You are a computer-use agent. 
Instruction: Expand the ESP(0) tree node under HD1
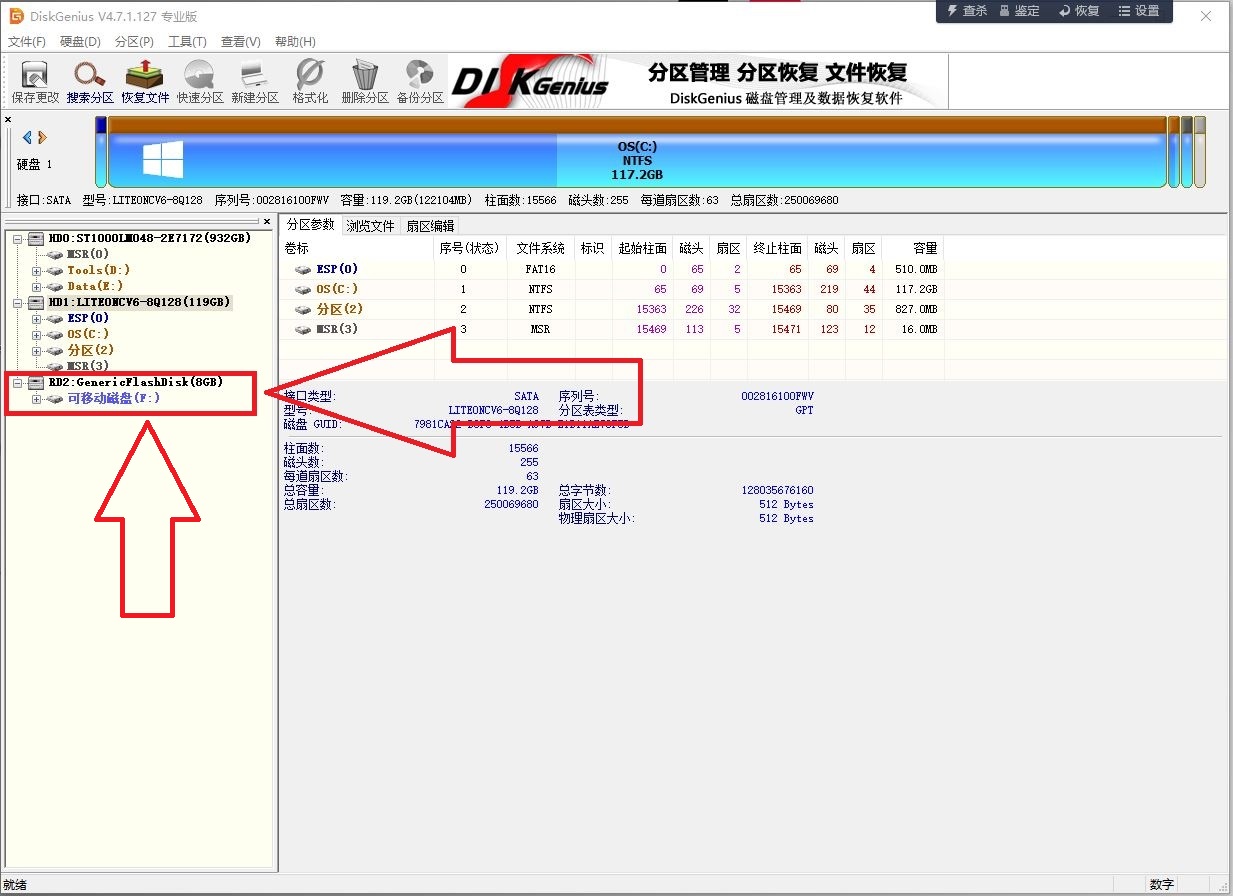pos(37,318)
